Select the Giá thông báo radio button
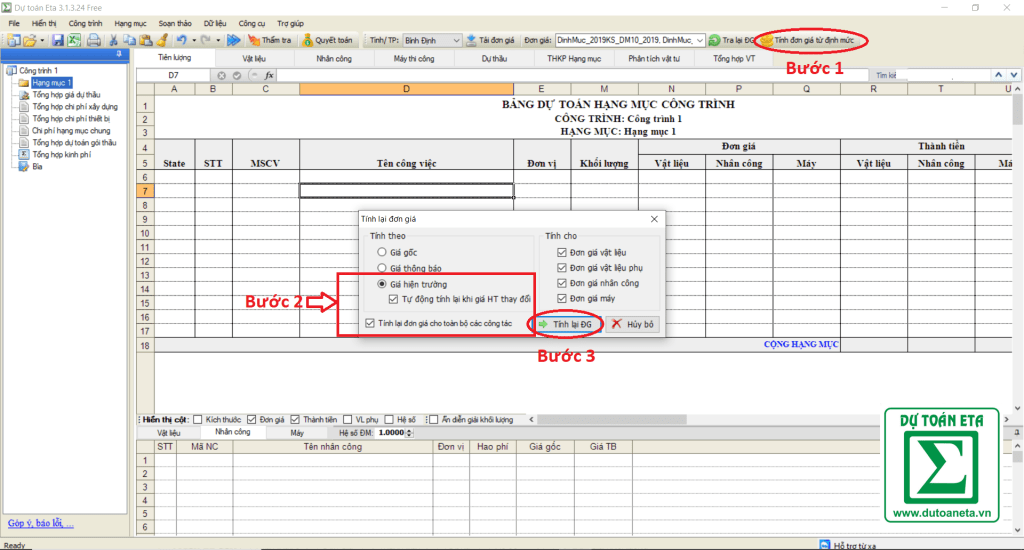1024x550 pixels. click(x=382, y=268)
